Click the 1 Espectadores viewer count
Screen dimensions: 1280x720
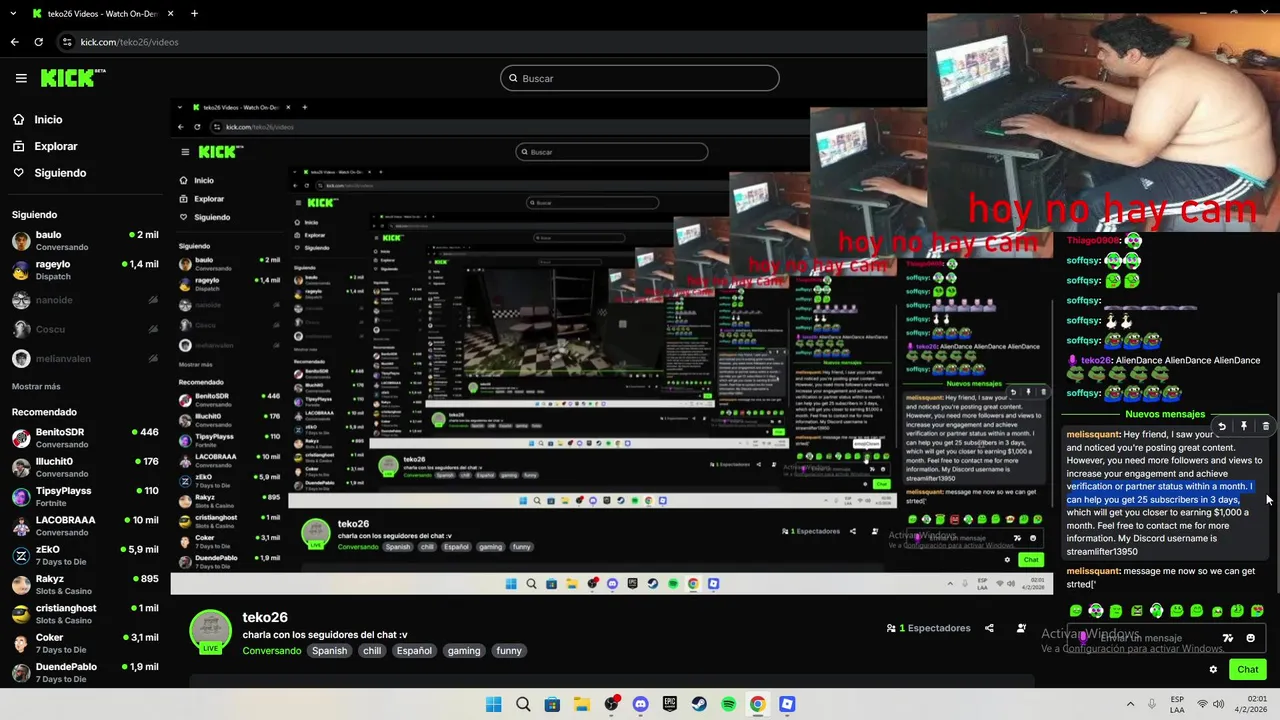[x=929, y=628]
